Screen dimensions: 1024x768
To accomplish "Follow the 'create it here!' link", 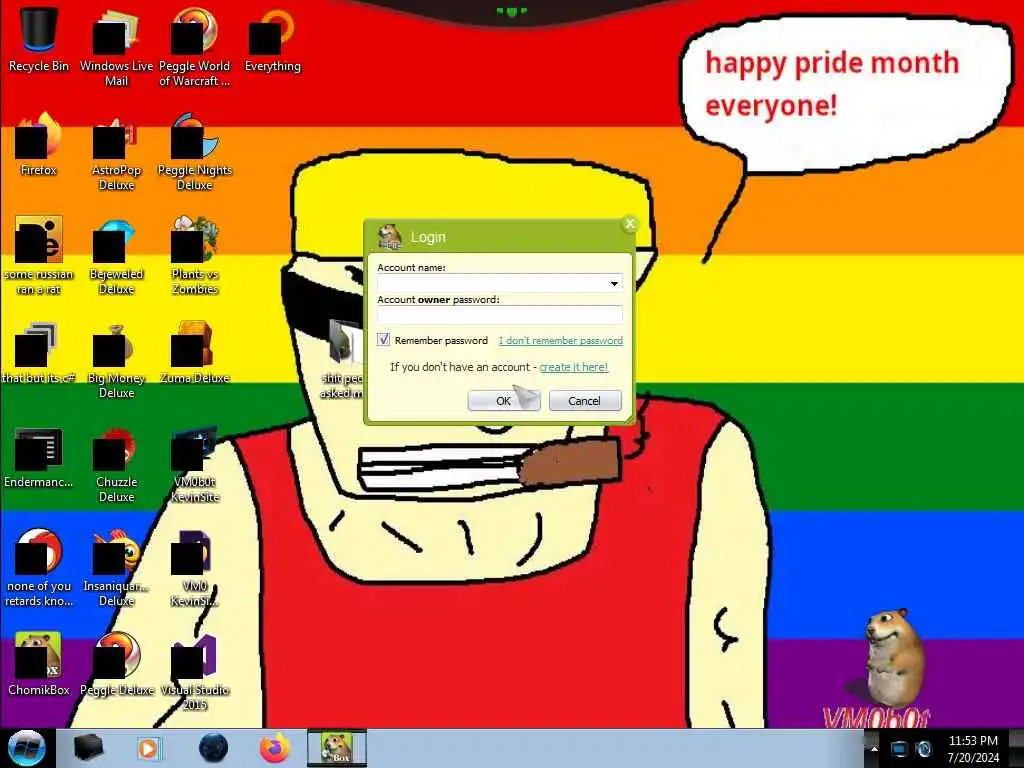I will tap(573, 367).
